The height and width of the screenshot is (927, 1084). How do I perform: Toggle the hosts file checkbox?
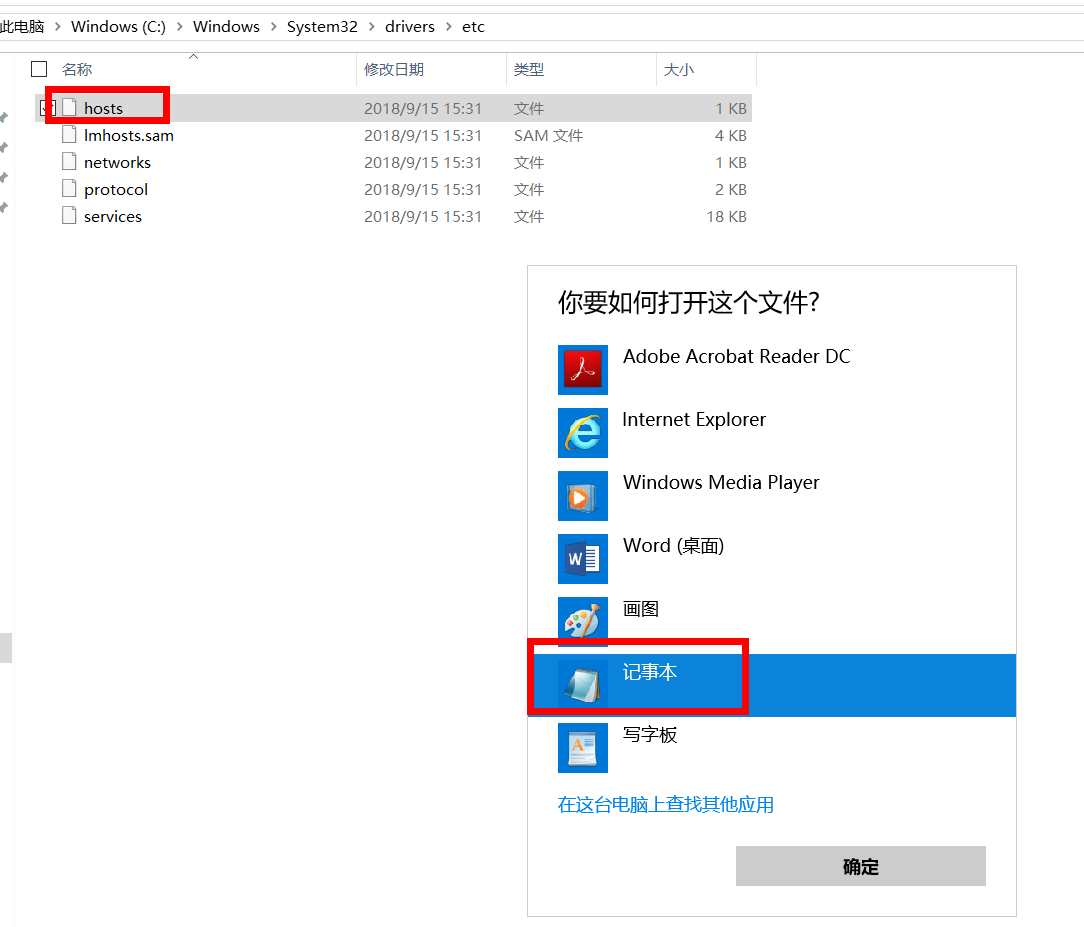(46, 107)
